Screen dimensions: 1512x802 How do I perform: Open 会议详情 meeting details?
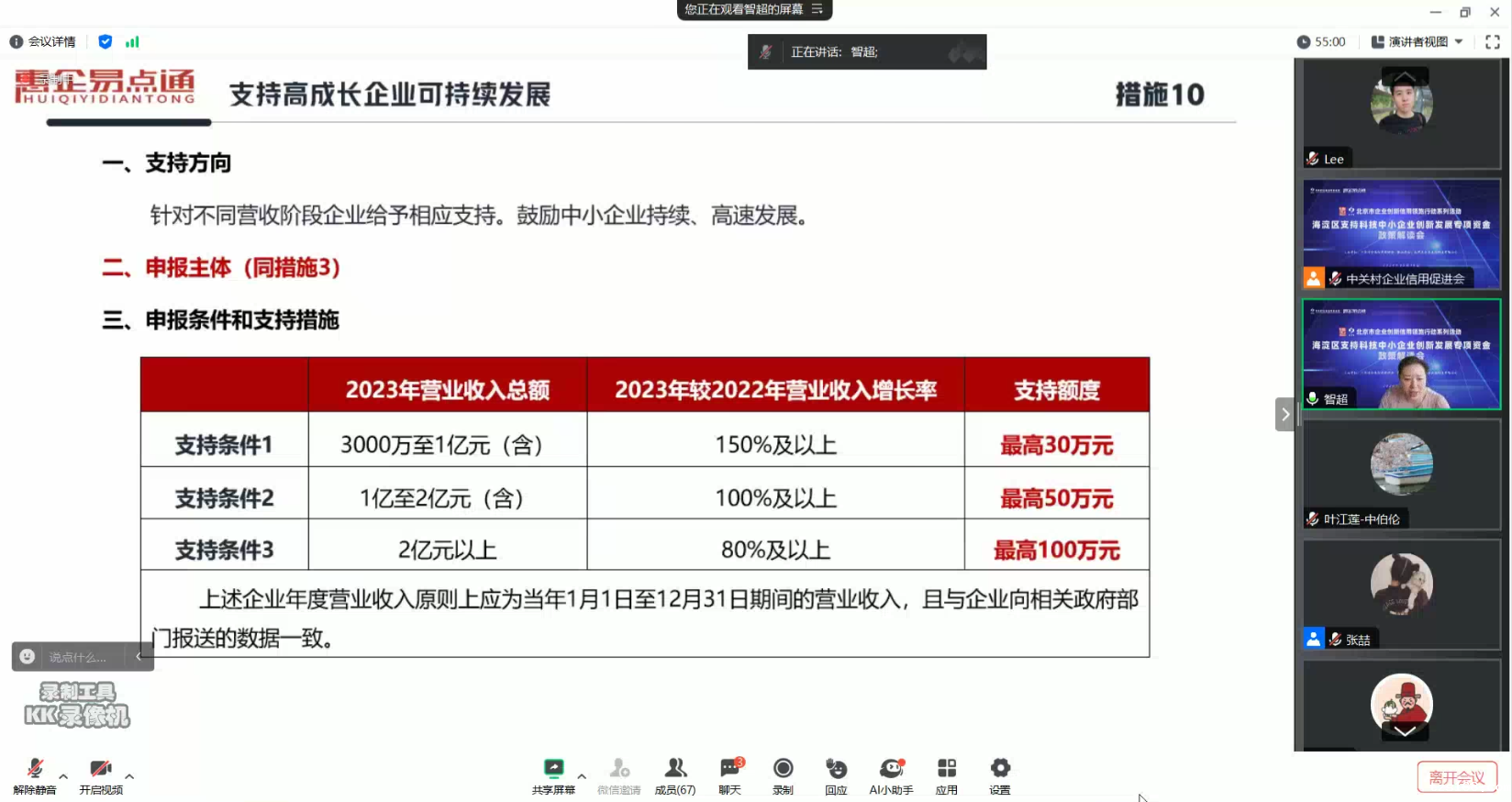(x=43, y=42)
